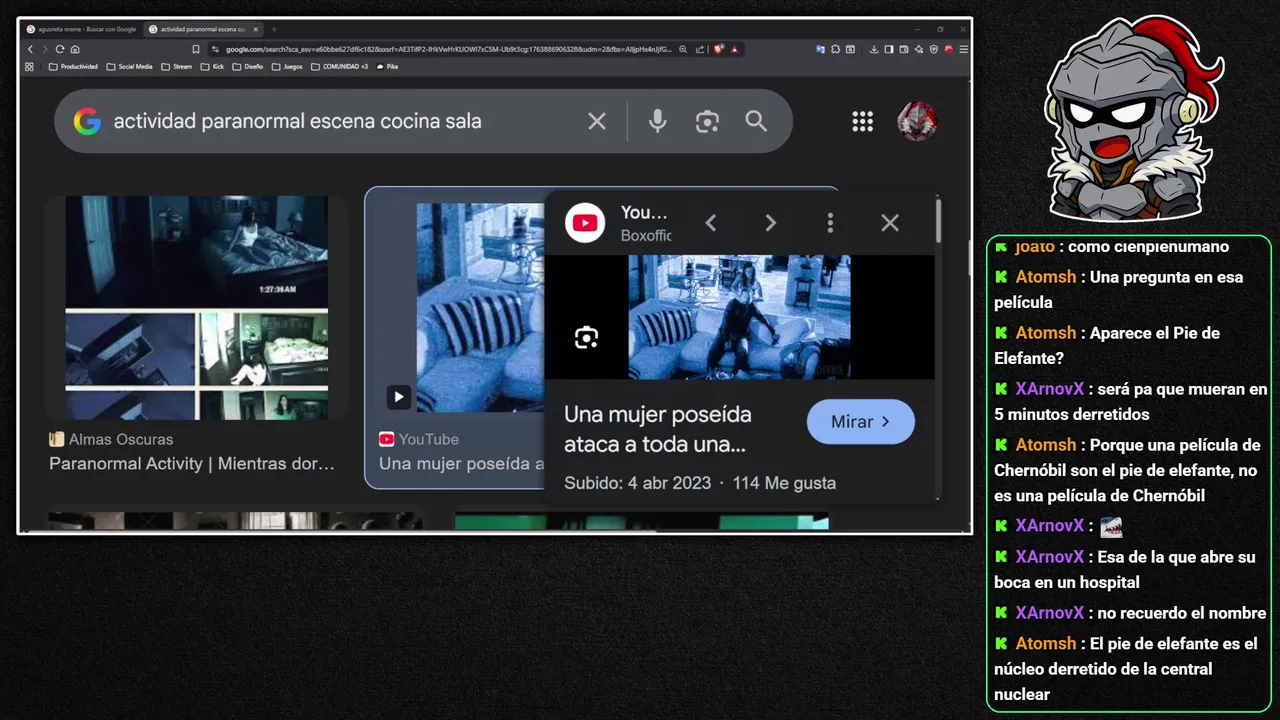Screen dimensions: 1280x720
Task: Open a new browser tab
Action: pos(274,29)
